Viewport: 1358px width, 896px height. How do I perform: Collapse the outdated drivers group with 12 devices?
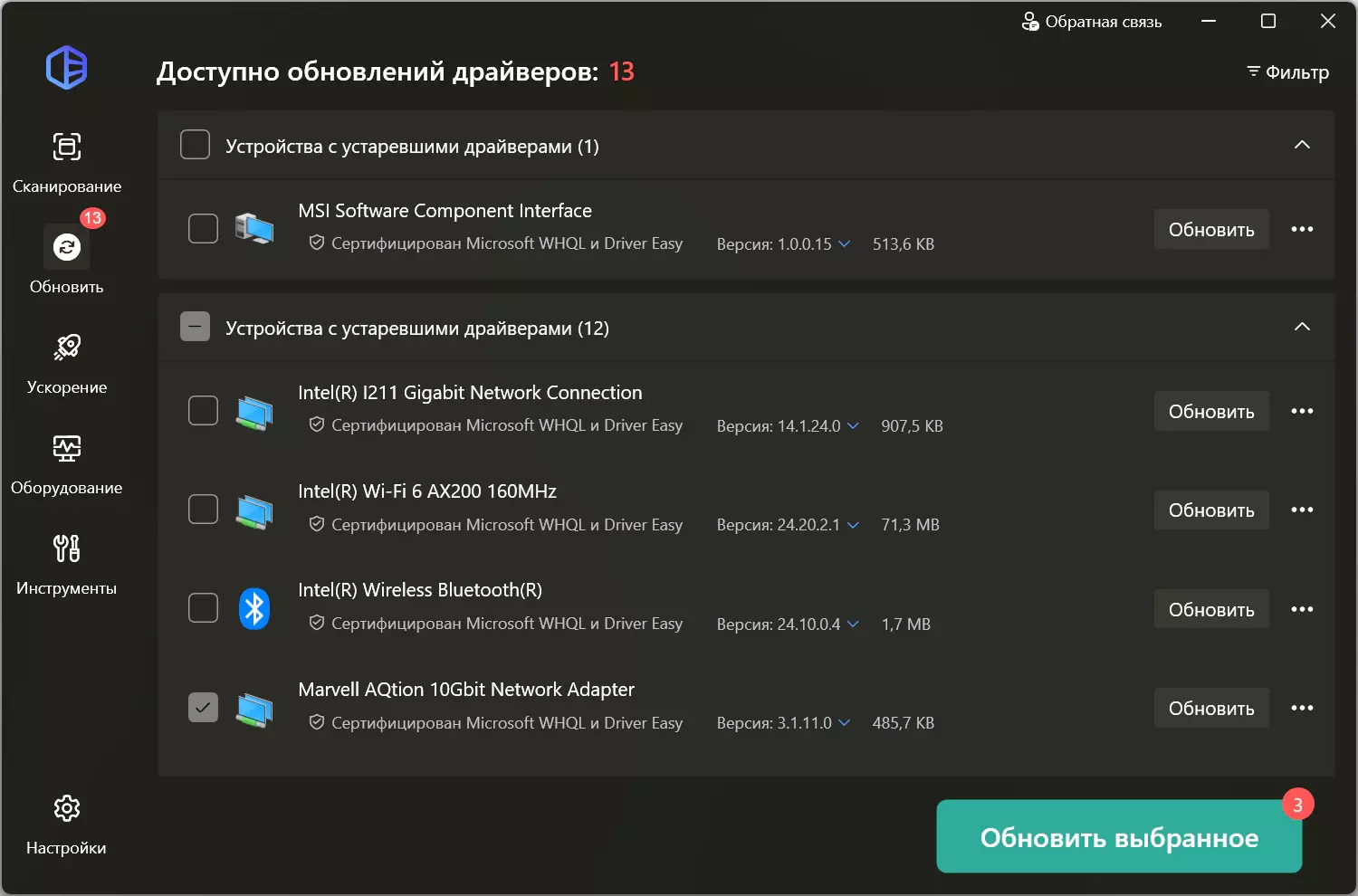click(x=1302, y=327)
